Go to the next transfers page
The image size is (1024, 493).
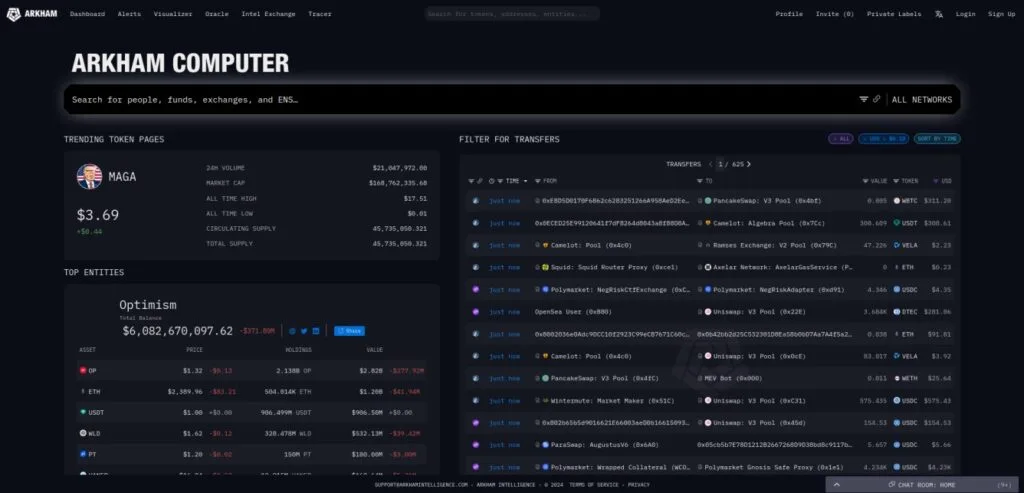[x=748, y=164]
